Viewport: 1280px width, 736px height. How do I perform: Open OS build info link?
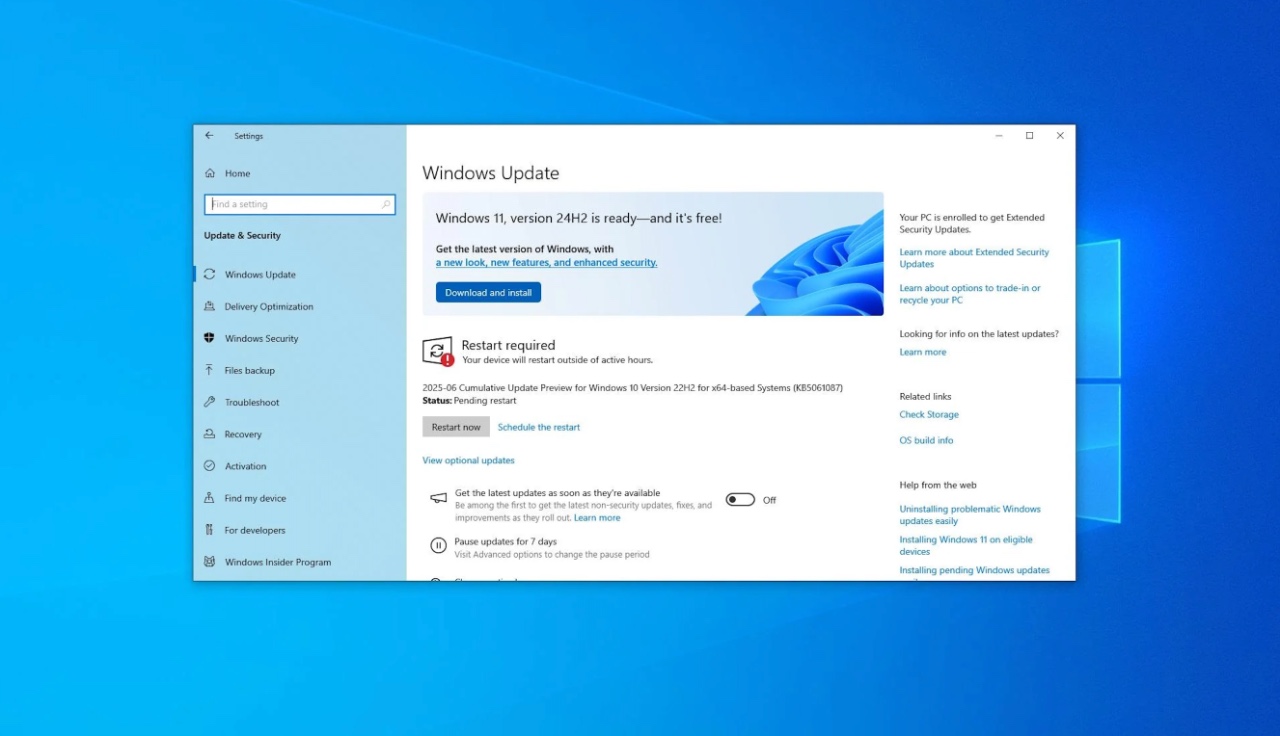[926, 440]
